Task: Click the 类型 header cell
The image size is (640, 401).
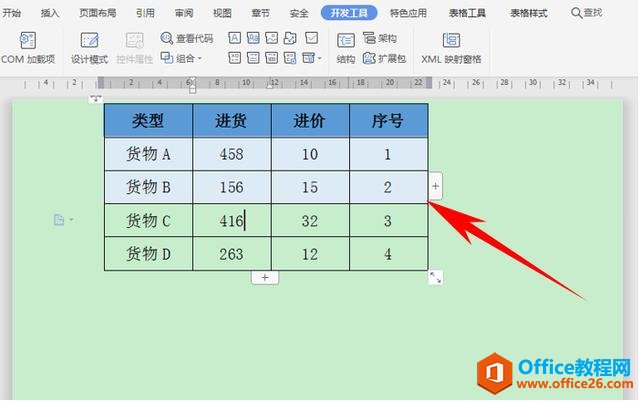Action: (x=148, y=120)
